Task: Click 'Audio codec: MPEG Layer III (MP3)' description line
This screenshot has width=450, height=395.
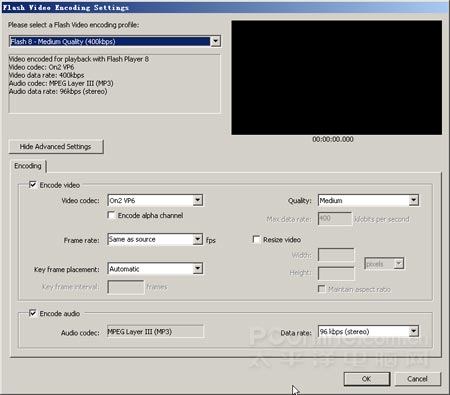Action: pos(61,83)
